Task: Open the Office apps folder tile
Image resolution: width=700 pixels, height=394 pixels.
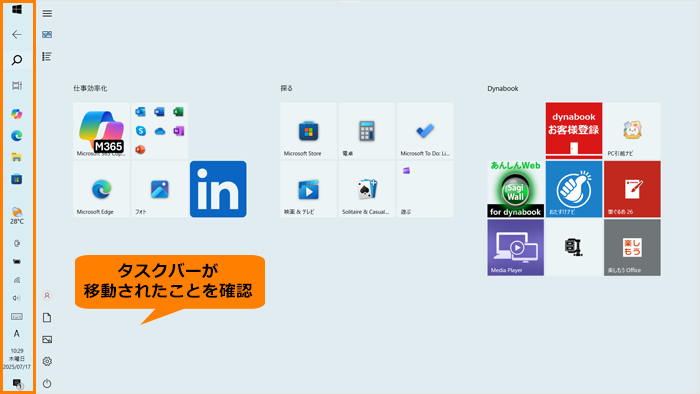Action: 160,131
